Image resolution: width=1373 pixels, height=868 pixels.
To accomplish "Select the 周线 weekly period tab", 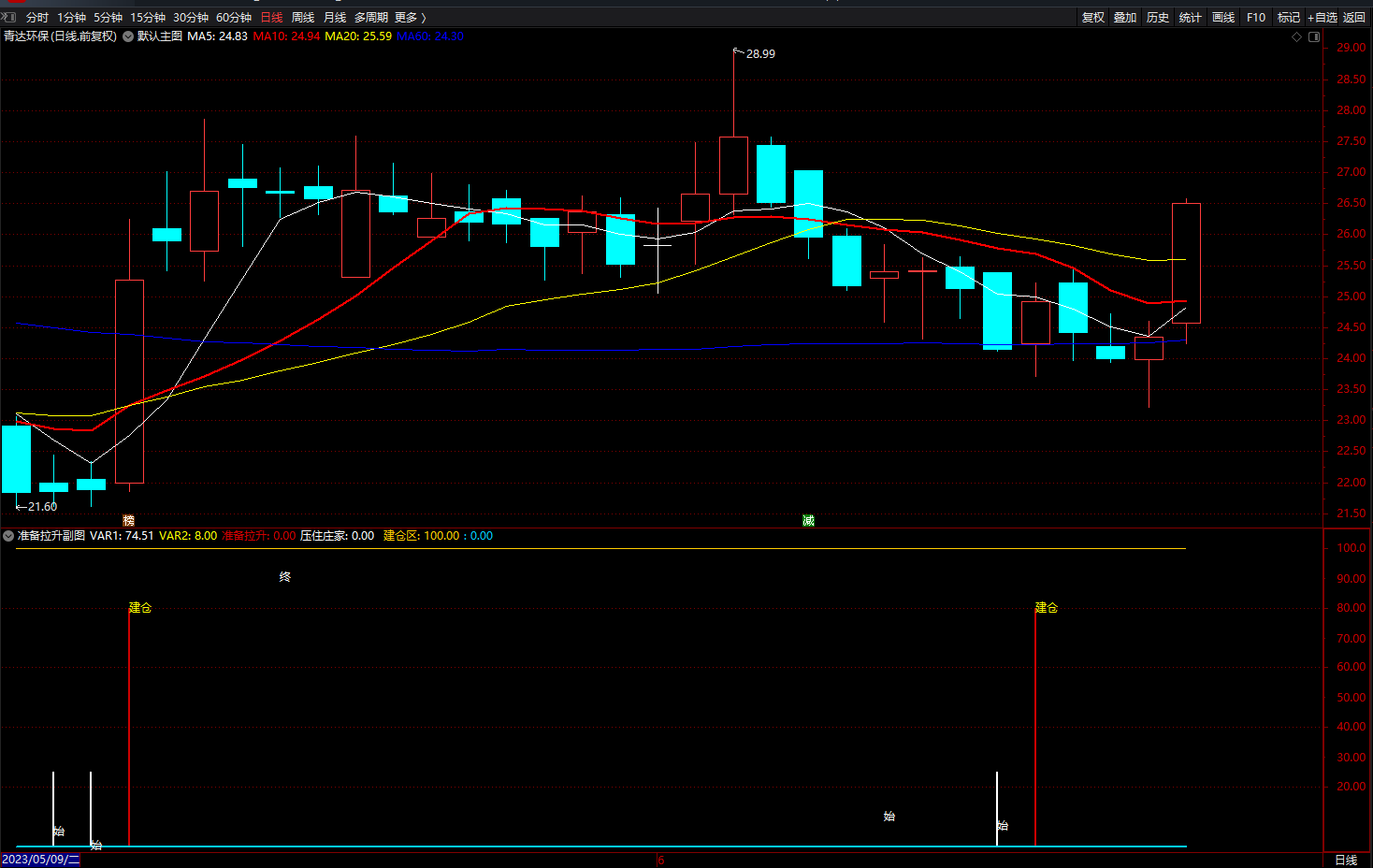I will coord(303,17).
